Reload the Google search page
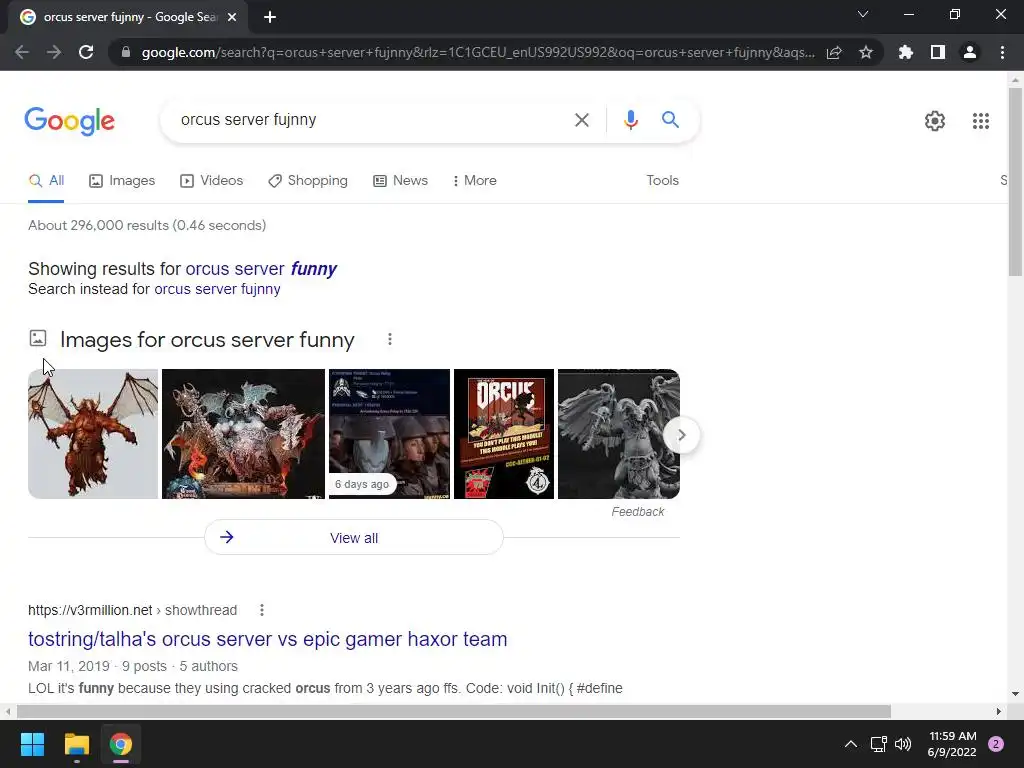1024x768 pixels. pos(86,52)
